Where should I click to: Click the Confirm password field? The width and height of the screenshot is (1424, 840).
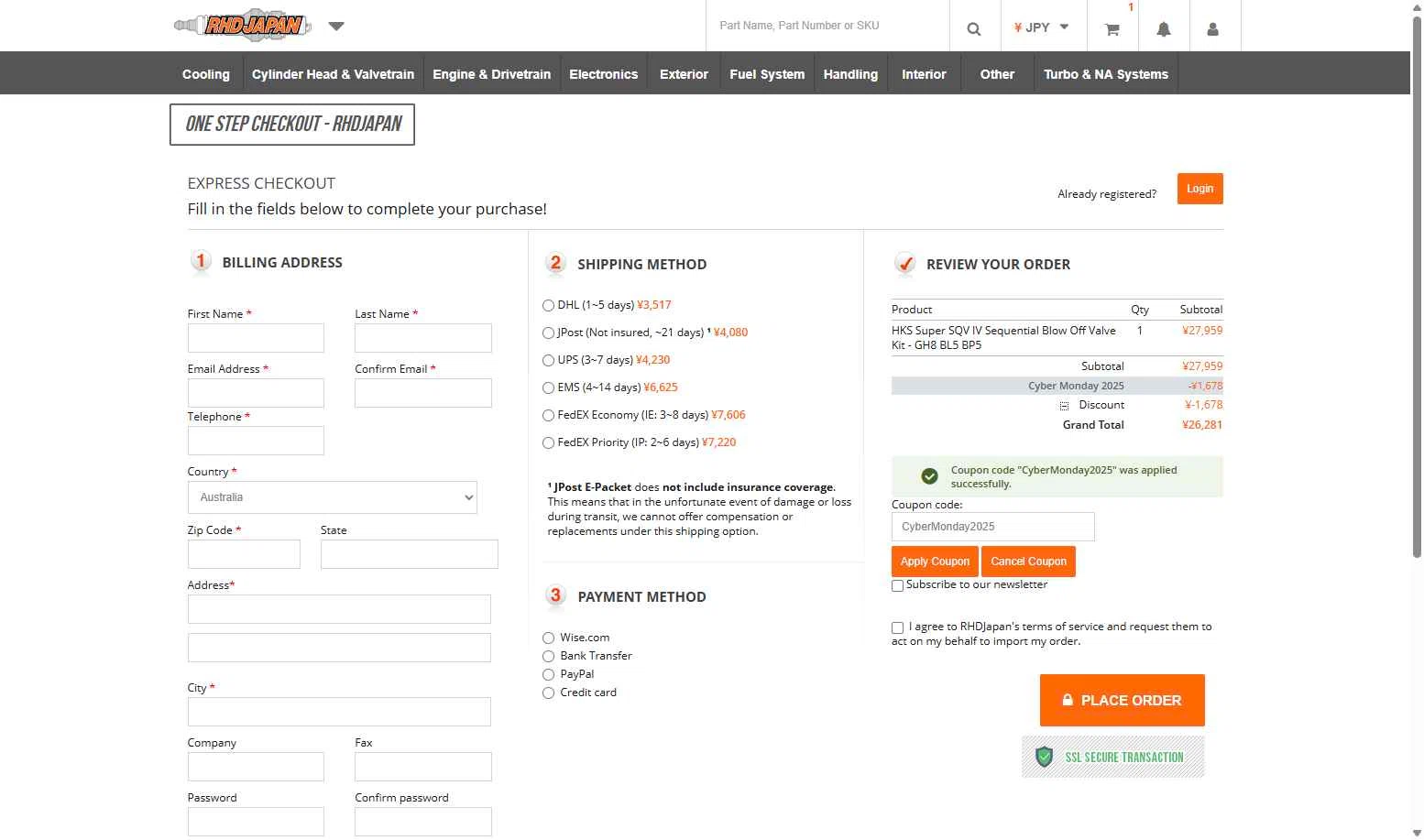(423, 822)
